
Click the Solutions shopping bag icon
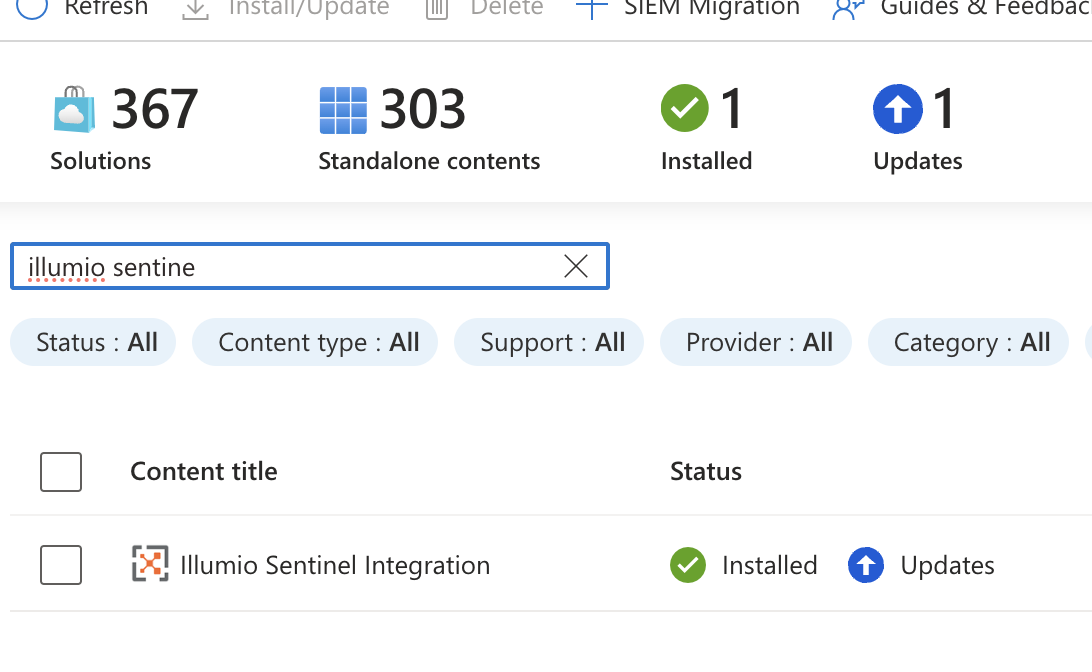[x=75, y=109]
